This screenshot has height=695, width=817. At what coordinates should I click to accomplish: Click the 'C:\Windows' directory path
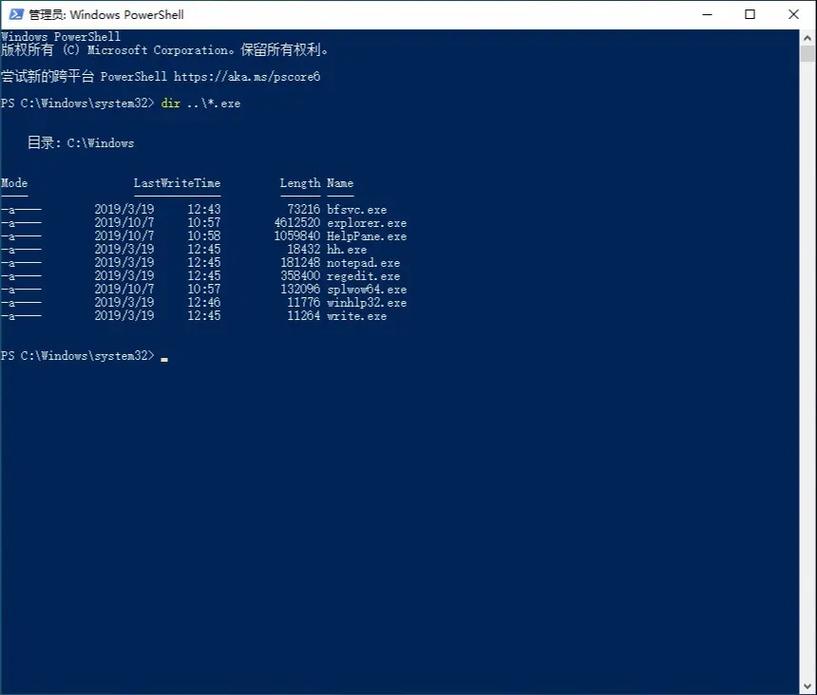pyautogui.click(x=100, y=143)
